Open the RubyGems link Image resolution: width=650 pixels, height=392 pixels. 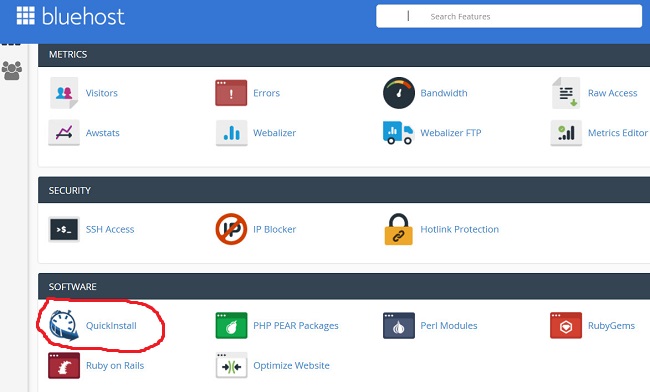coord(611,326)
